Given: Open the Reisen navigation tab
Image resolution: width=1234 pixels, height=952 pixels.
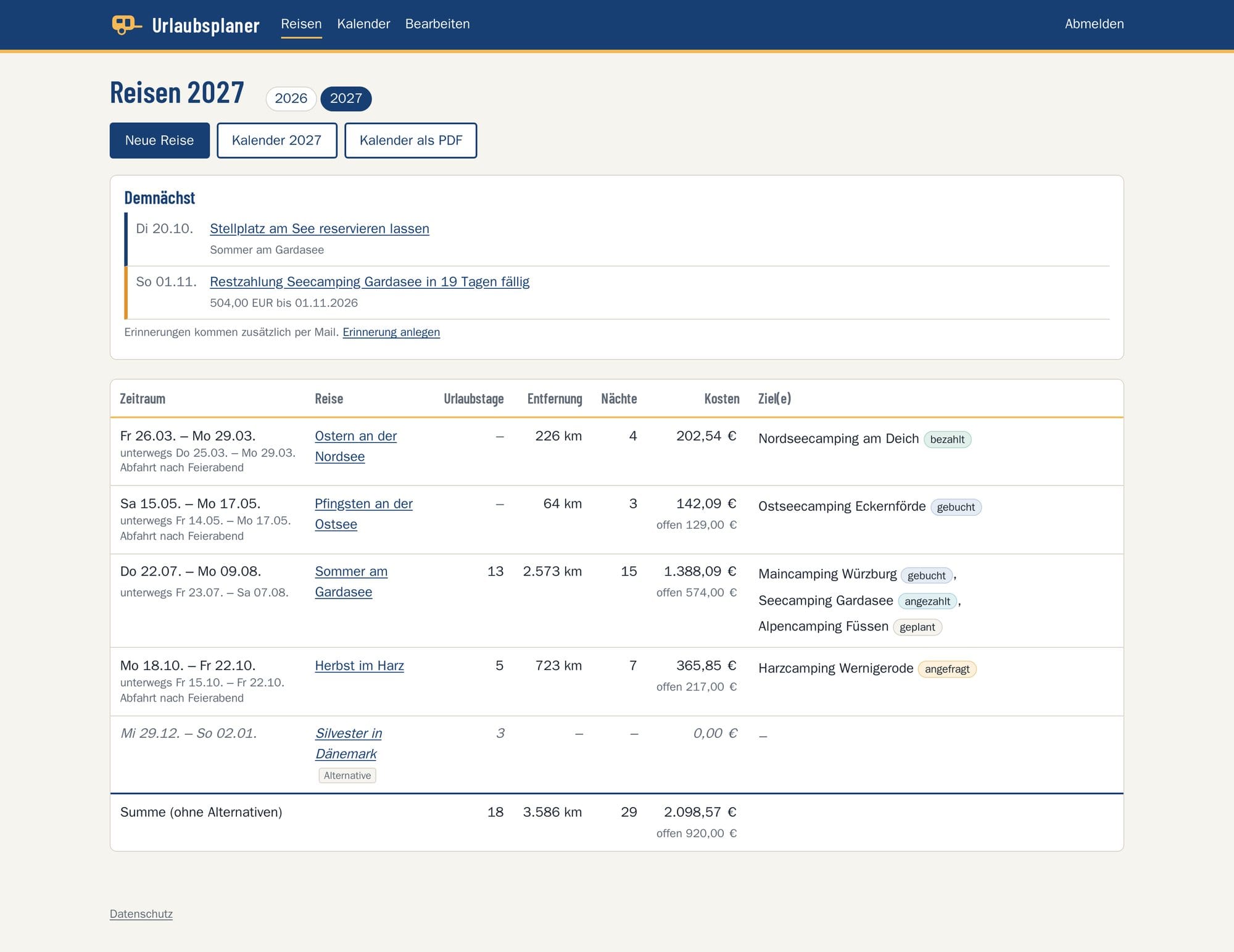Looking at the screenshot, I should 301,24.
